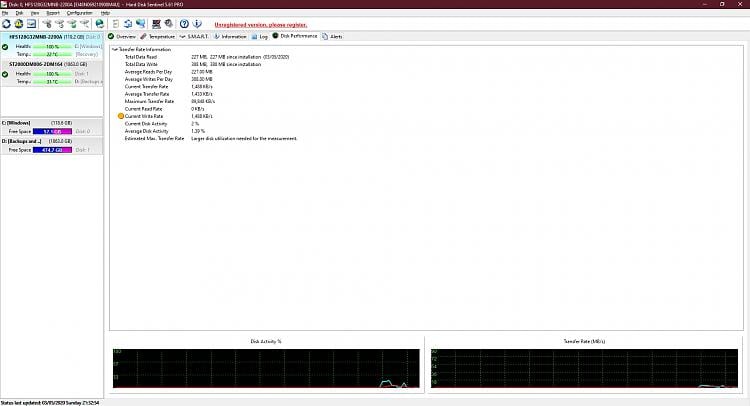Open the Configuration menu
This screenshot has height=406, width=750.
coord(79,13)
